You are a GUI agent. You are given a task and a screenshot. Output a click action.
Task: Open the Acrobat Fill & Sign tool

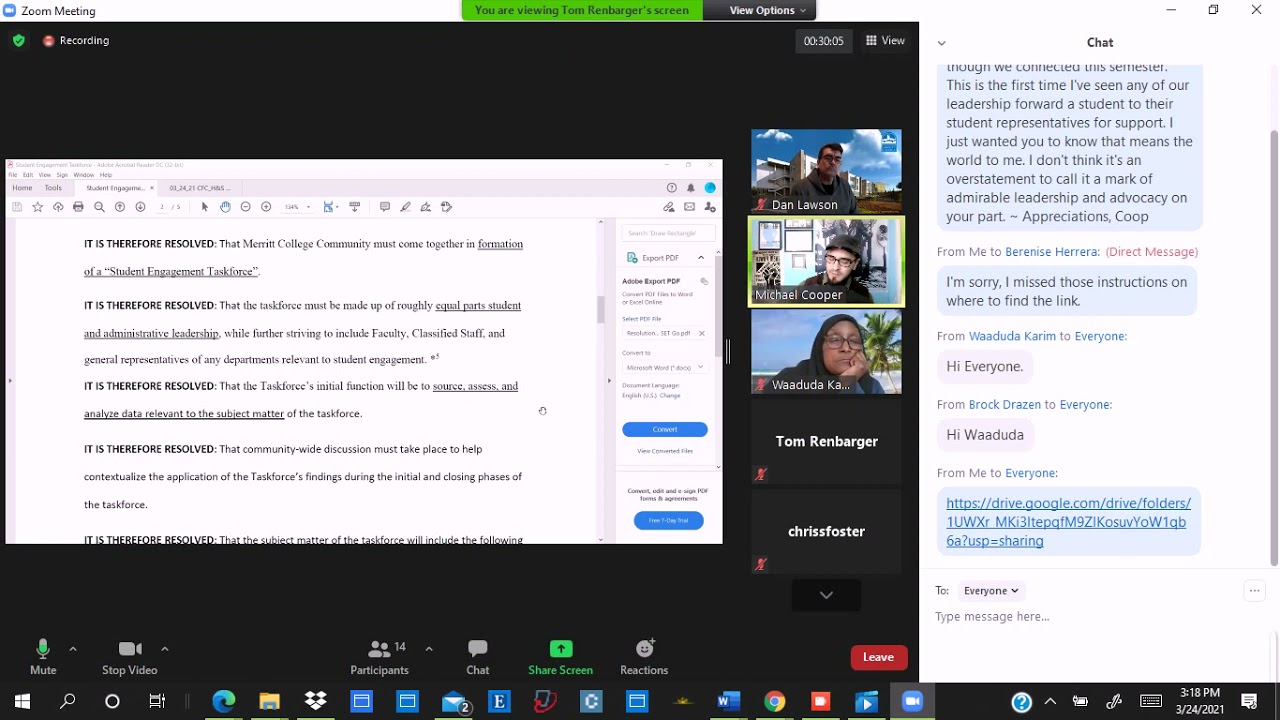point(426,207)
